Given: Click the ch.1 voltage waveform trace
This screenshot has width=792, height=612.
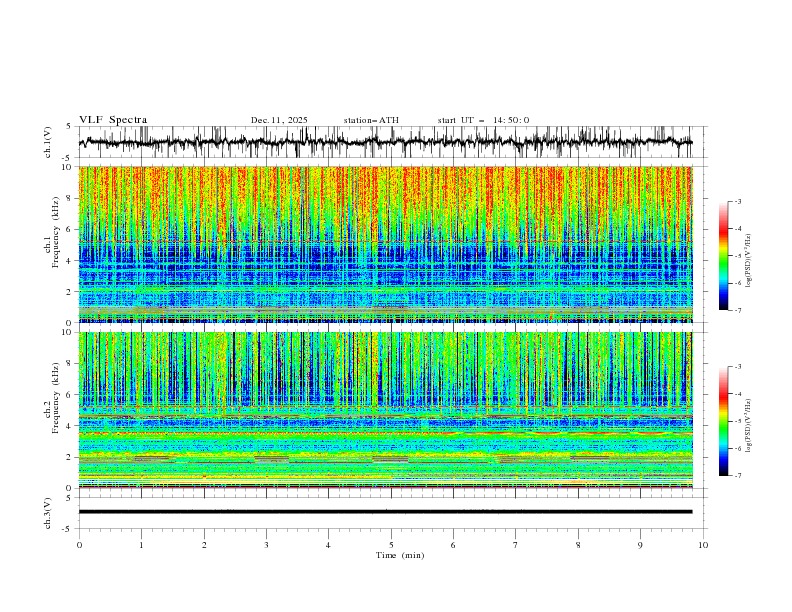Looking at the screenshot, I should (x=385, y=142).
